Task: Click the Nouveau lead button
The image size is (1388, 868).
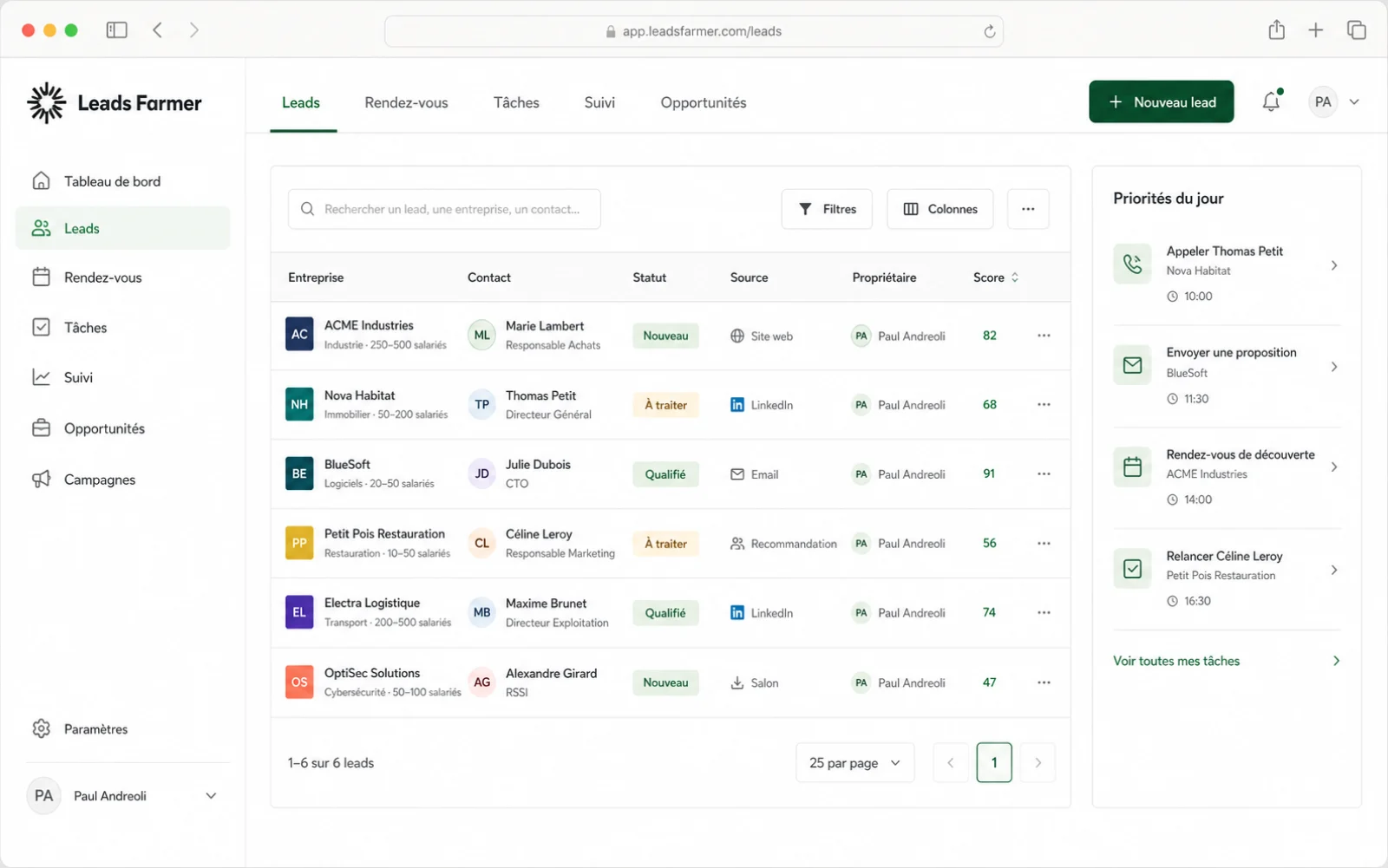Action: pyautogui.click(x=1162, y=102)
